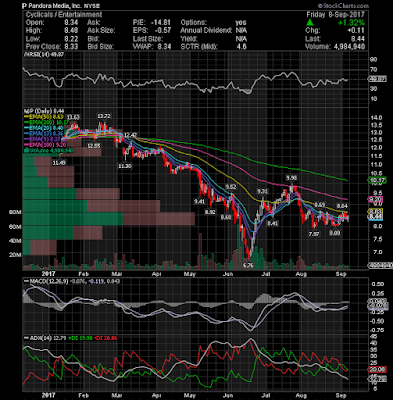The image size is (393, 400).
Task: Click the 20M volume axis label
Action: click(x=16, y=255)
